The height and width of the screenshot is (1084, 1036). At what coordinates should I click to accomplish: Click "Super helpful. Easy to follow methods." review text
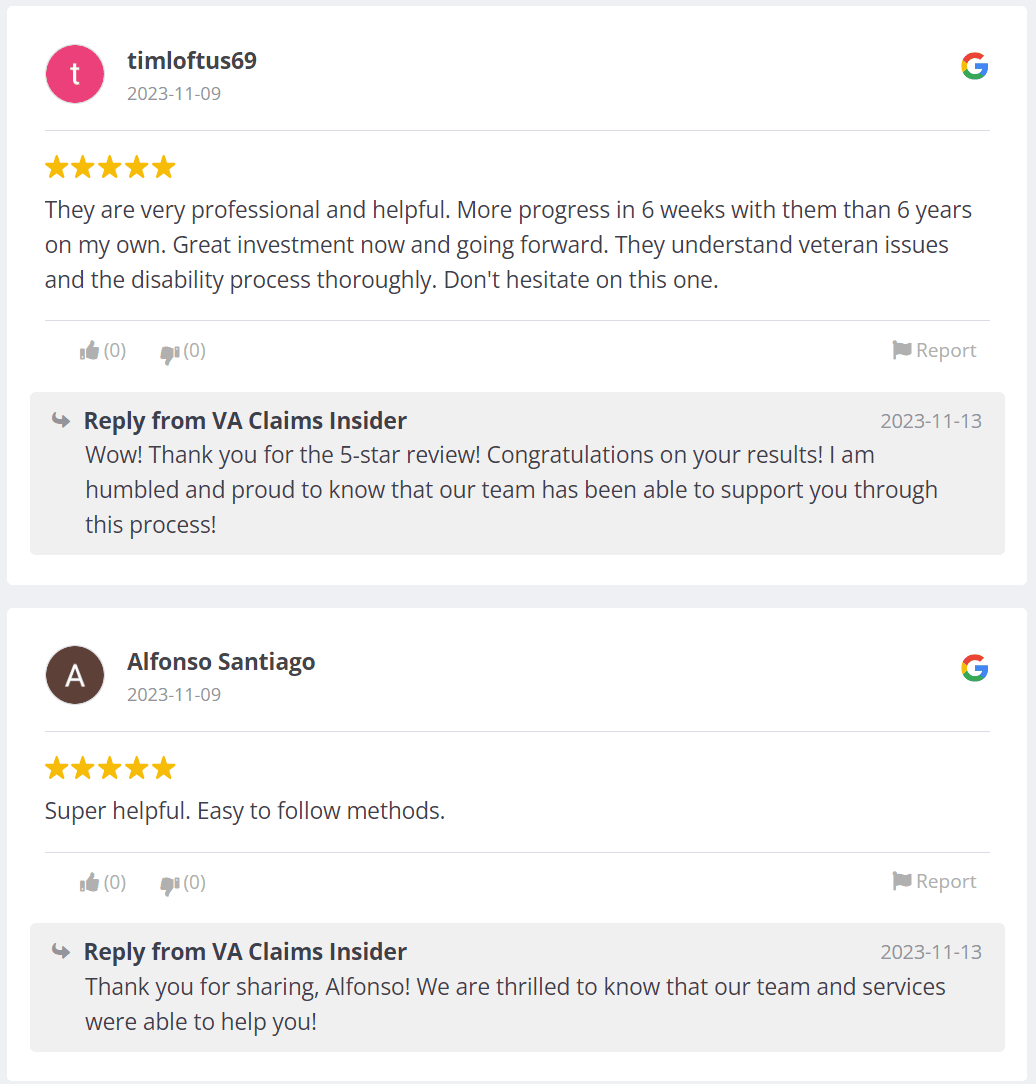[x=245, y=811]
